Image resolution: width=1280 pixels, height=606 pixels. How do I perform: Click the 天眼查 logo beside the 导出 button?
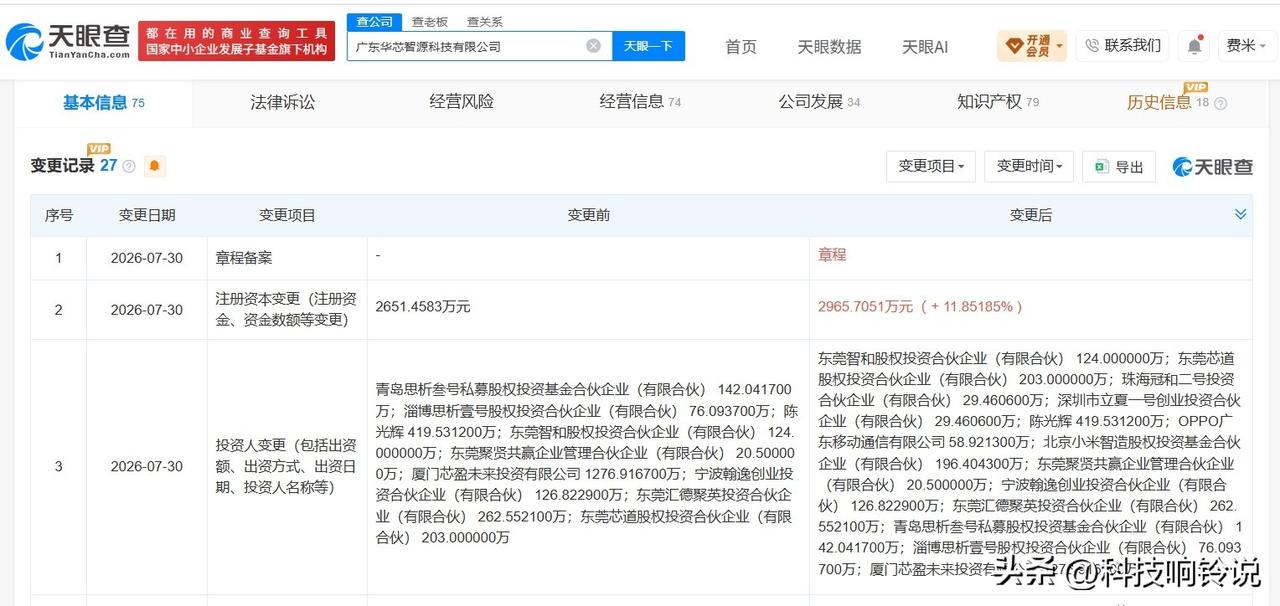click(x=1212, y=167)
